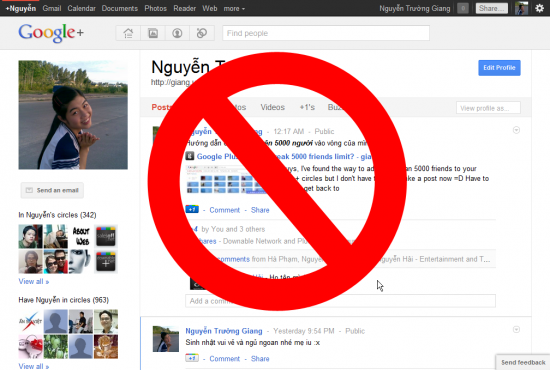This screenshot has height=370, width=550.
Task: Open Gmail from the top bar
Action: click(x=52, y=8)
